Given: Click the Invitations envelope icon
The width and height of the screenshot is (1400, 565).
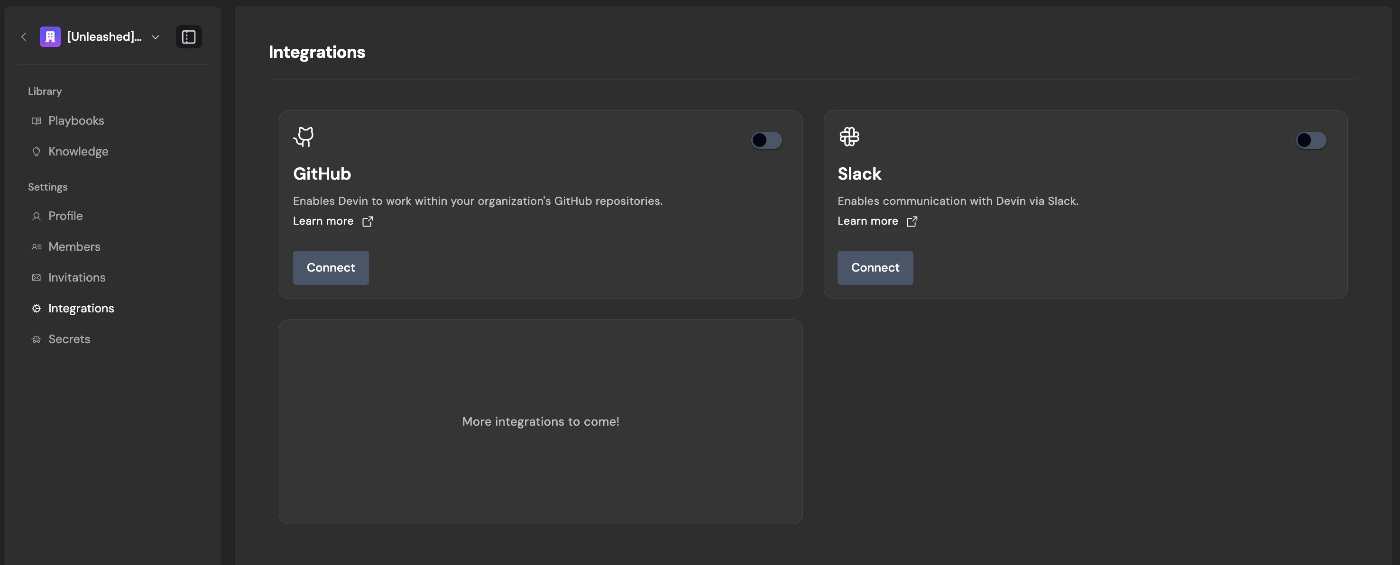Looking at the screenshot, I should 37,278.
